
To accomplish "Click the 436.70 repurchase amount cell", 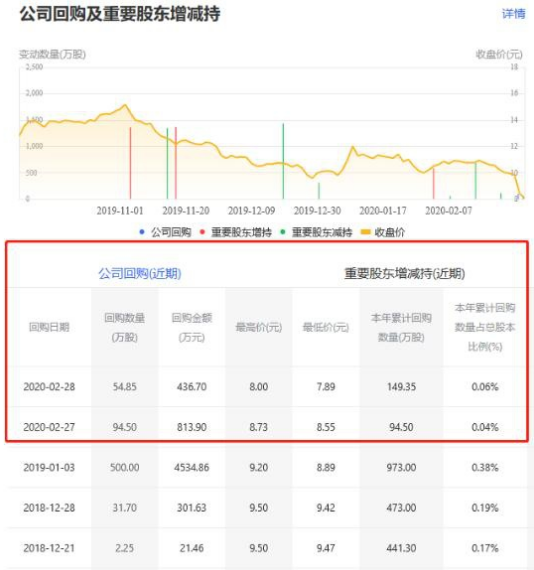I will tap(192, 386).
